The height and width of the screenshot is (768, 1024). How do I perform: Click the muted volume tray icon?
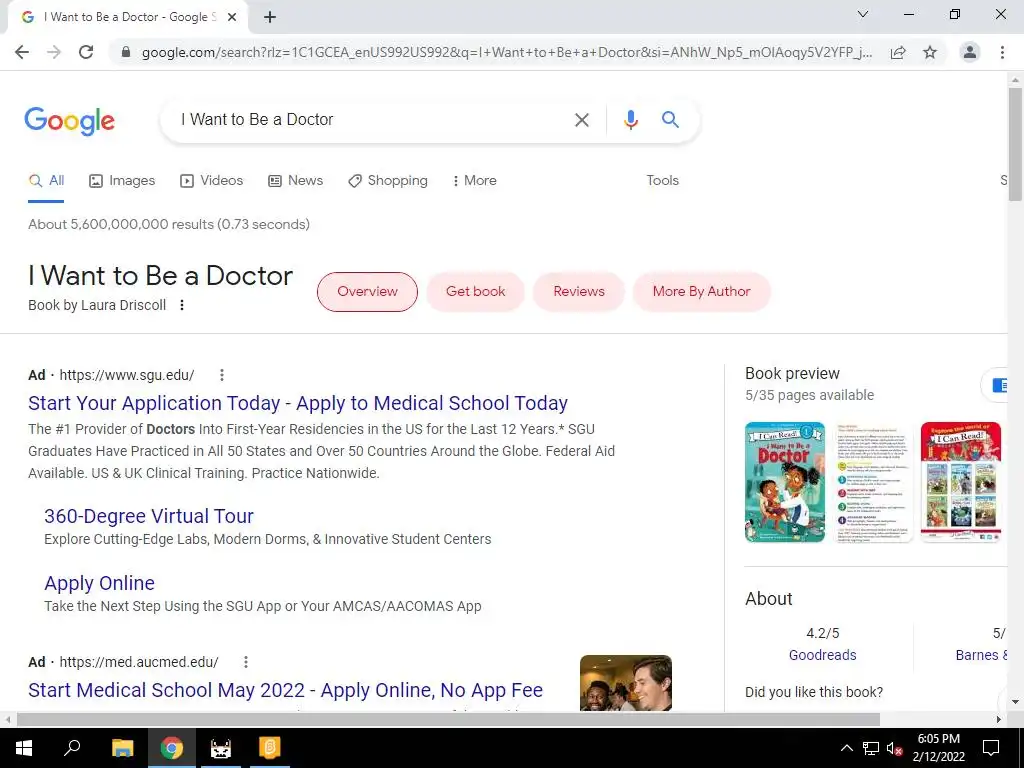click(x=894, y=748)
